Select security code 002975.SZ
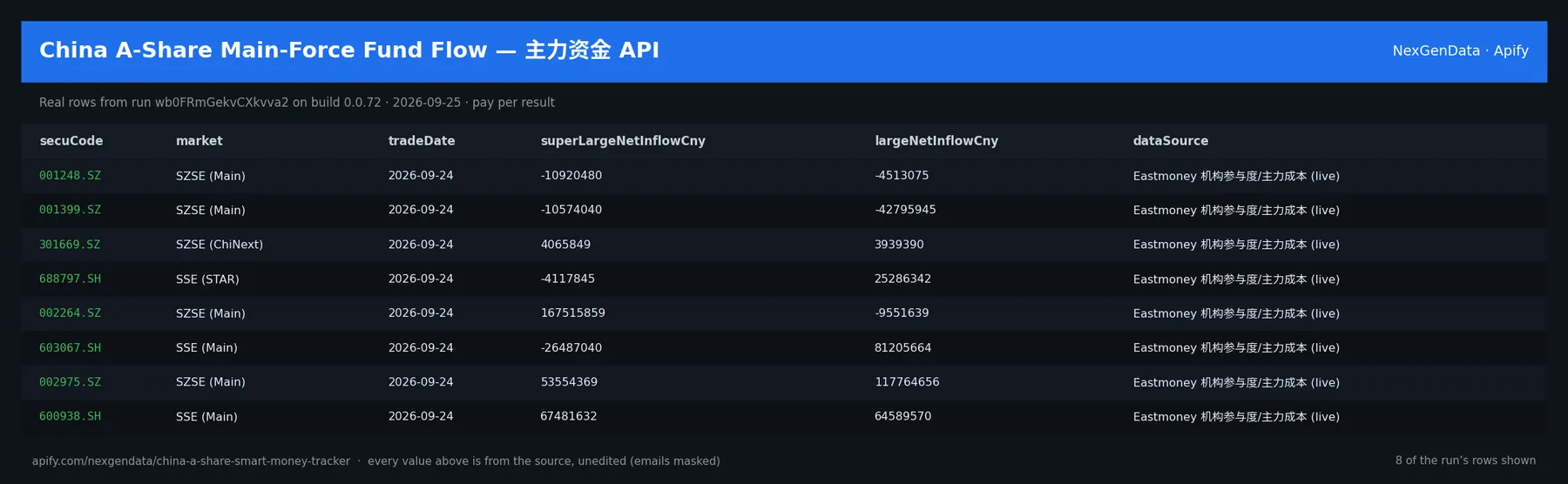Image resolution: width=1568 pixels, height=484 pixels. tap(70, 382)
